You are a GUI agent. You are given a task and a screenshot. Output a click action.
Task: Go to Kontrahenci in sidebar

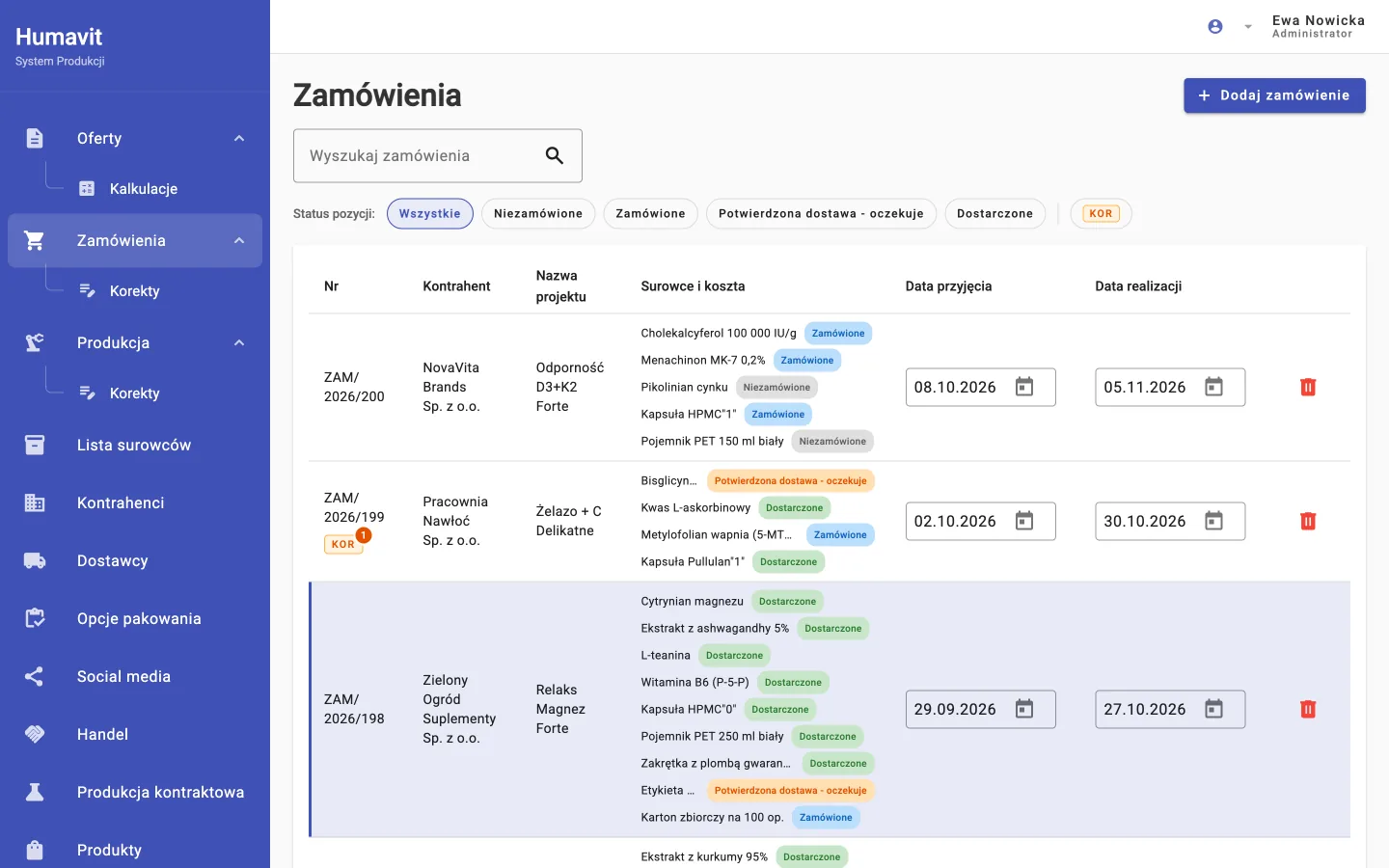tap(135, 502)
